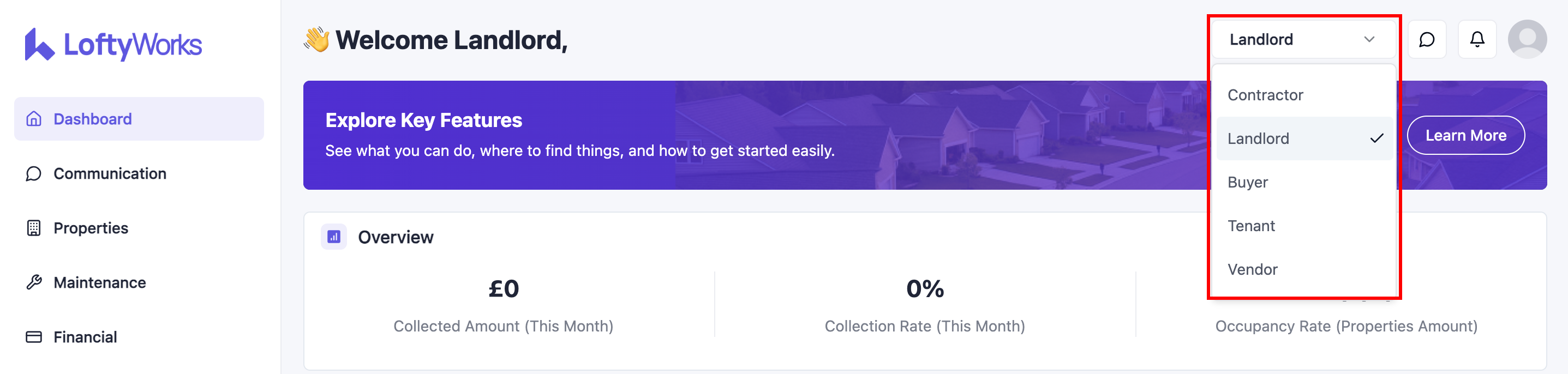The image size is (1568, 374).
Task: Collapse the Landlord role dropdown chevron
Action: 1369,40
